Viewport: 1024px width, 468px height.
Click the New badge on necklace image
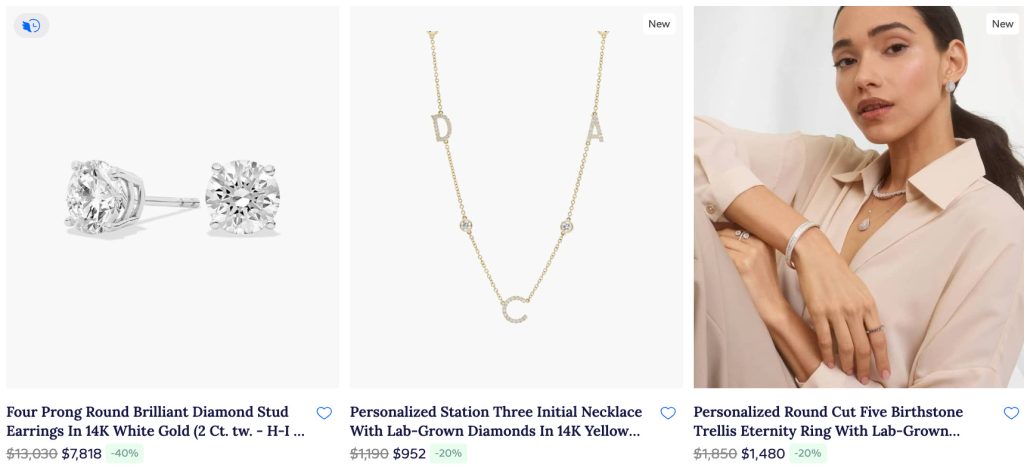coord(659,24)
